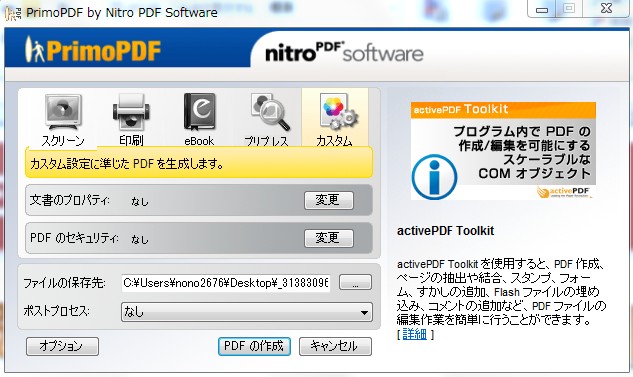Open the browse button for the save location
The image size is (633, 377).
(355, 282)
